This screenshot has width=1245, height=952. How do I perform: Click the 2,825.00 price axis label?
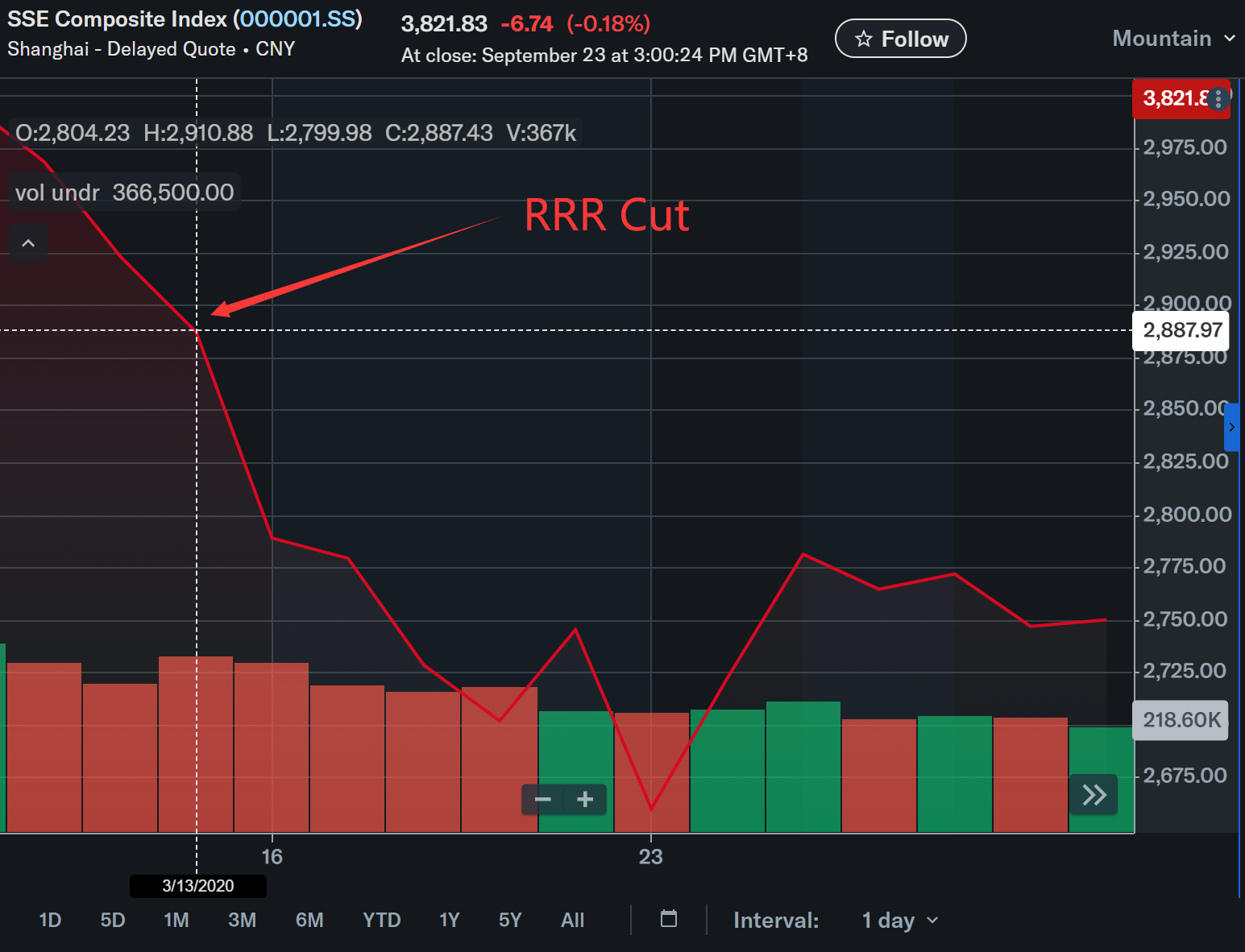(x=1185, y=462)
